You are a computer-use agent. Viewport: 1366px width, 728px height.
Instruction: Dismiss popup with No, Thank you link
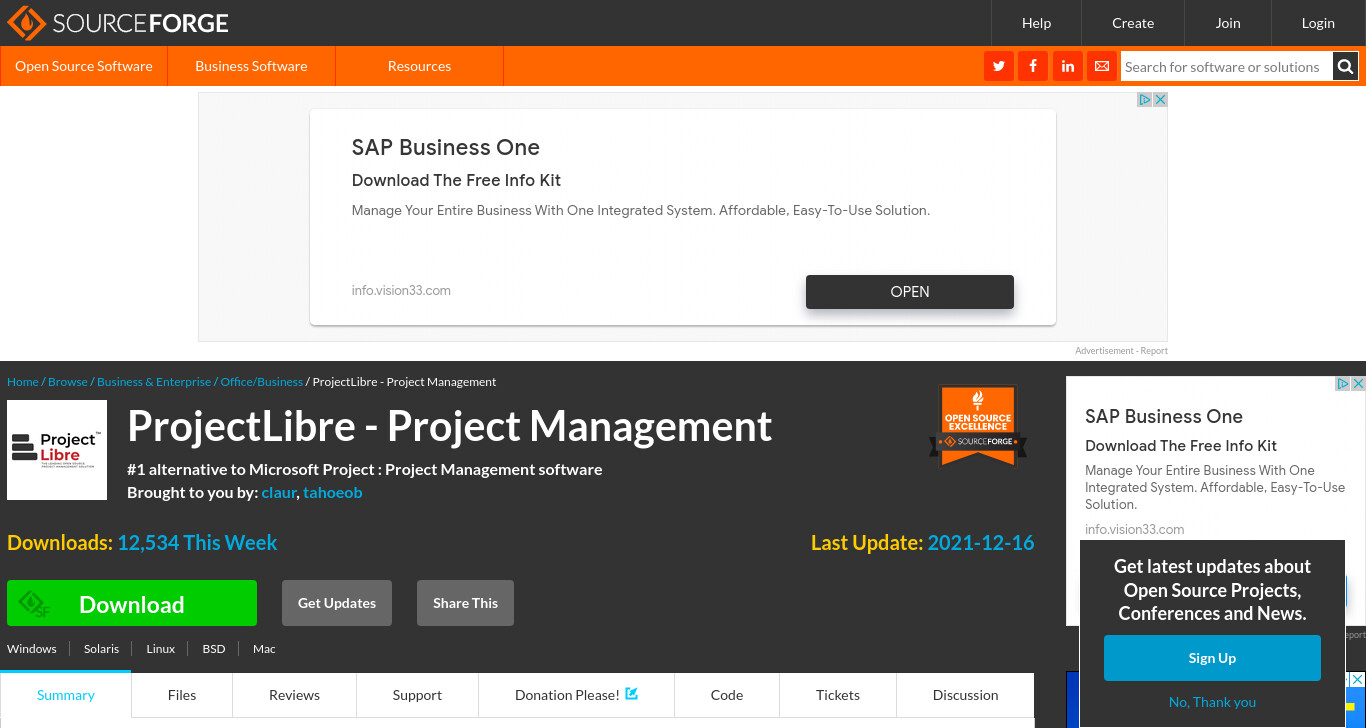pos(1212,702)
